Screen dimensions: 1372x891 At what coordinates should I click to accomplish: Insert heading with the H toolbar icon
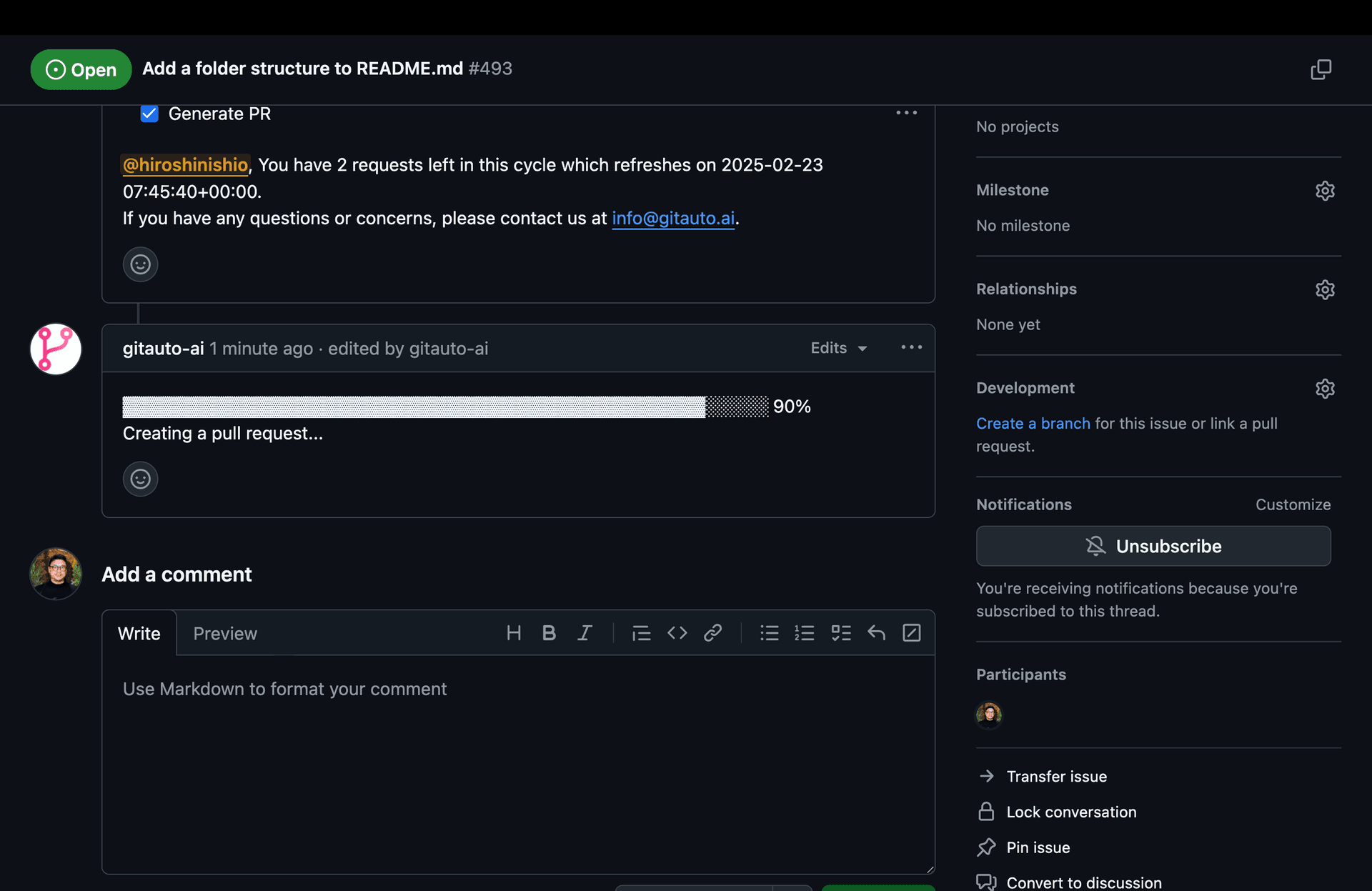[513, 633]
